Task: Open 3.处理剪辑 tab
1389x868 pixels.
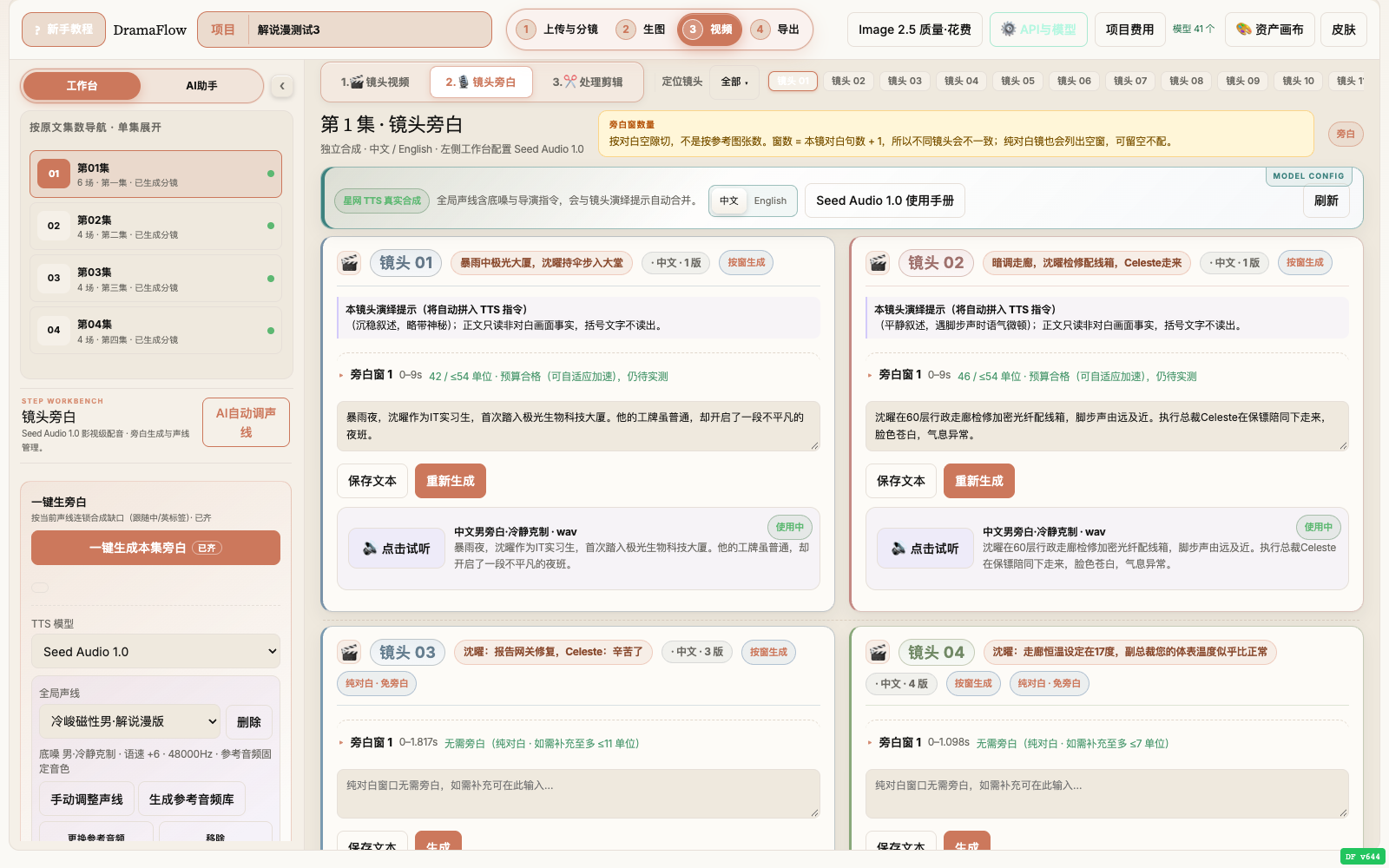Action: click(x=588, y=82)
